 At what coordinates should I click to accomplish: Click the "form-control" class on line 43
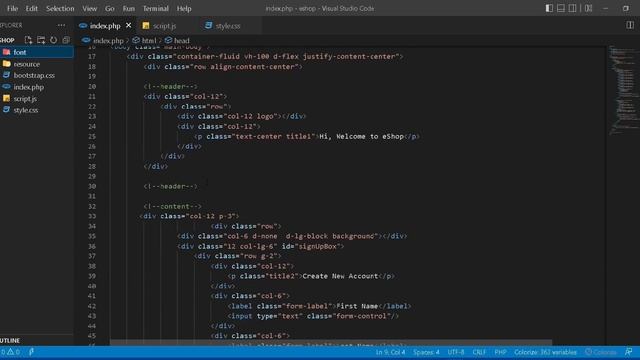361,316
